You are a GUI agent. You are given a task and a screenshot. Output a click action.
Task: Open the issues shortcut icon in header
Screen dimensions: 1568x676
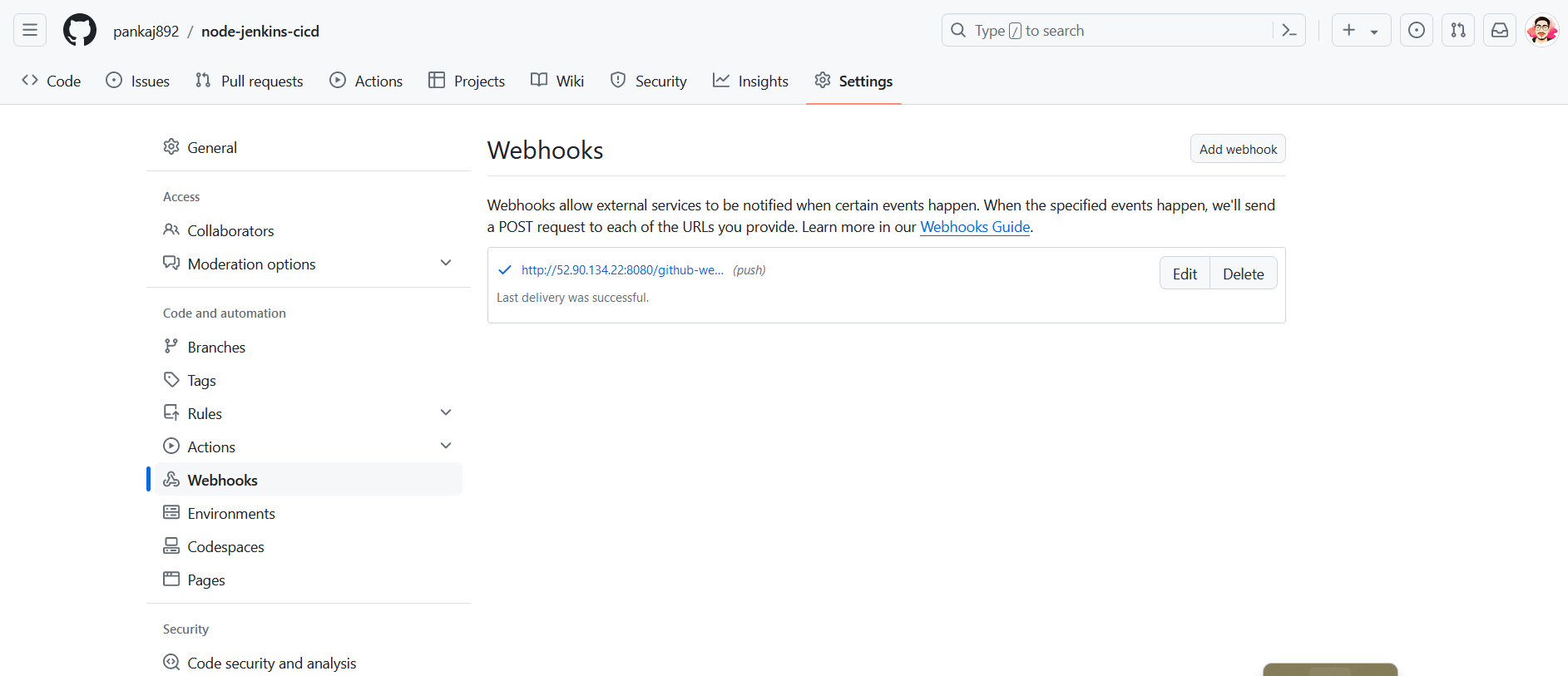[1417, 31]
